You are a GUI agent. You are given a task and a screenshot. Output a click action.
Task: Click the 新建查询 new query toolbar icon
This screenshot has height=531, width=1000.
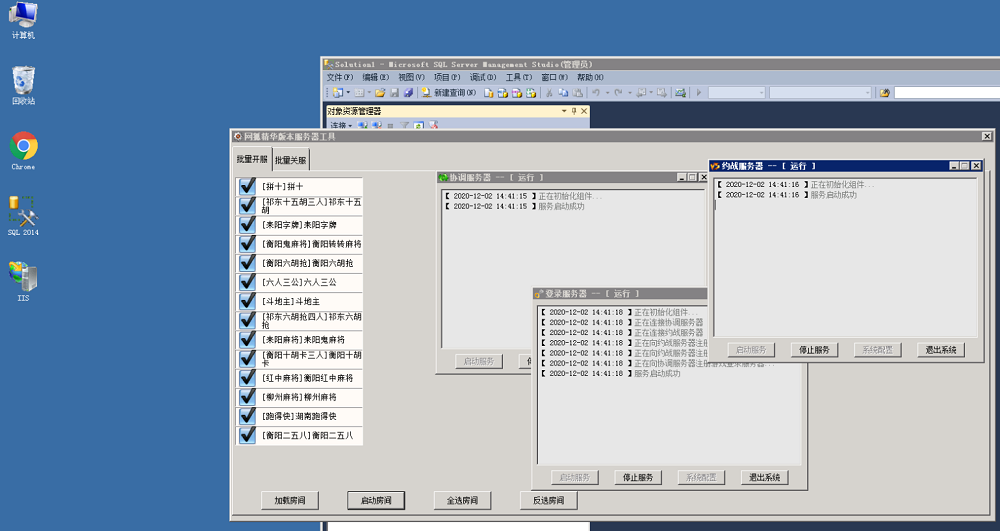449,93
